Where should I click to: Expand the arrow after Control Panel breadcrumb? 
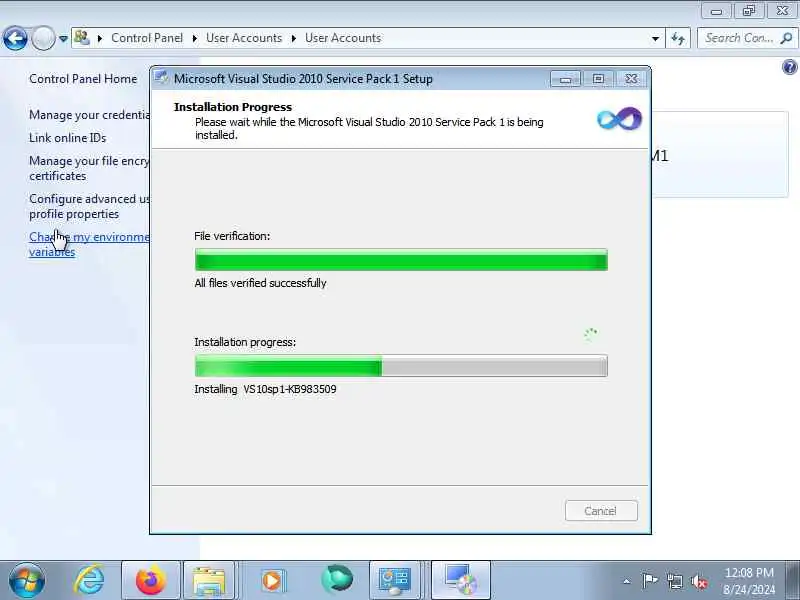point(194,38)
